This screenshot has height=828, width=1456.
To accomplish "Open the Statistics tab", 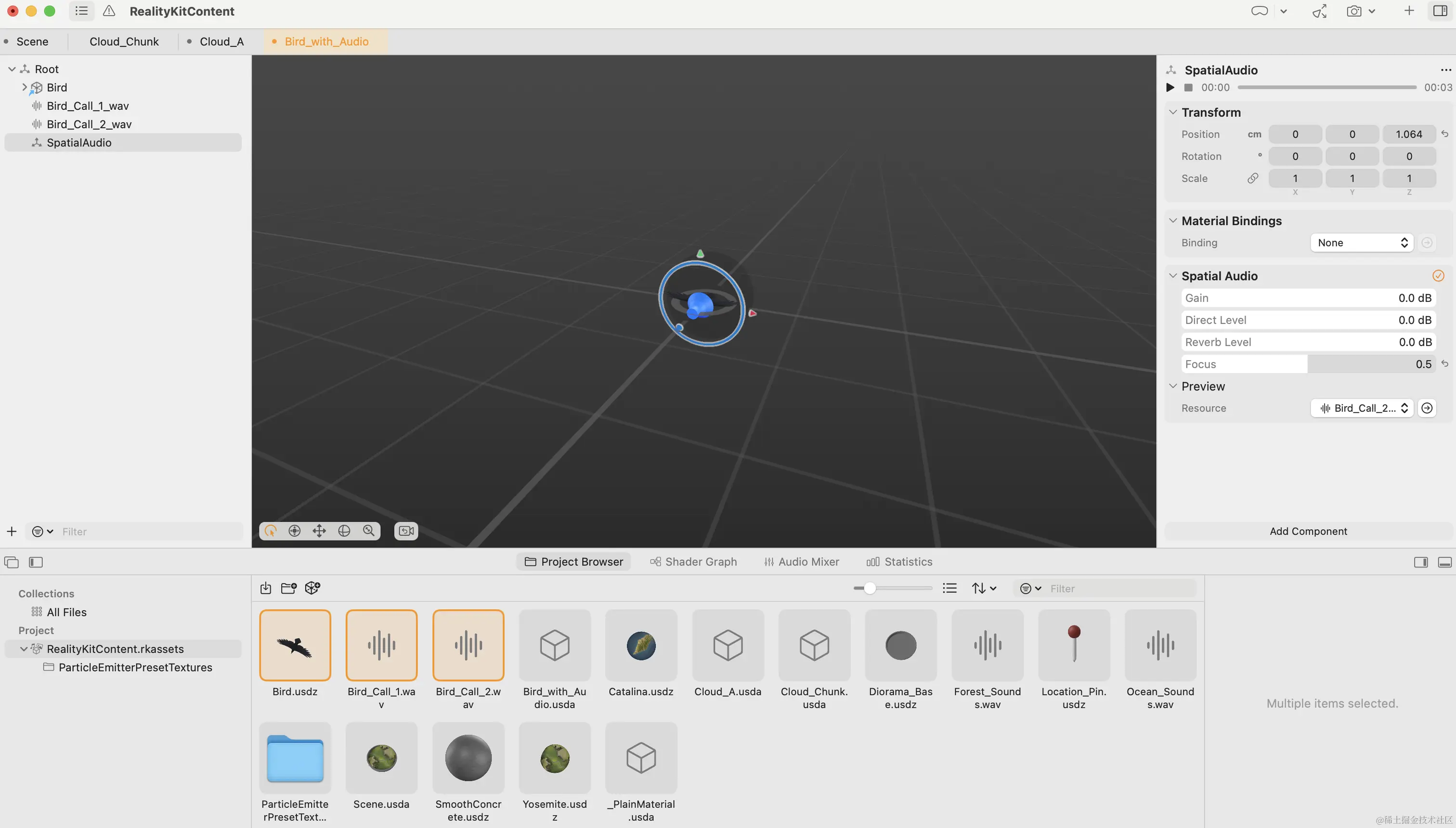I will click(899, 562).
